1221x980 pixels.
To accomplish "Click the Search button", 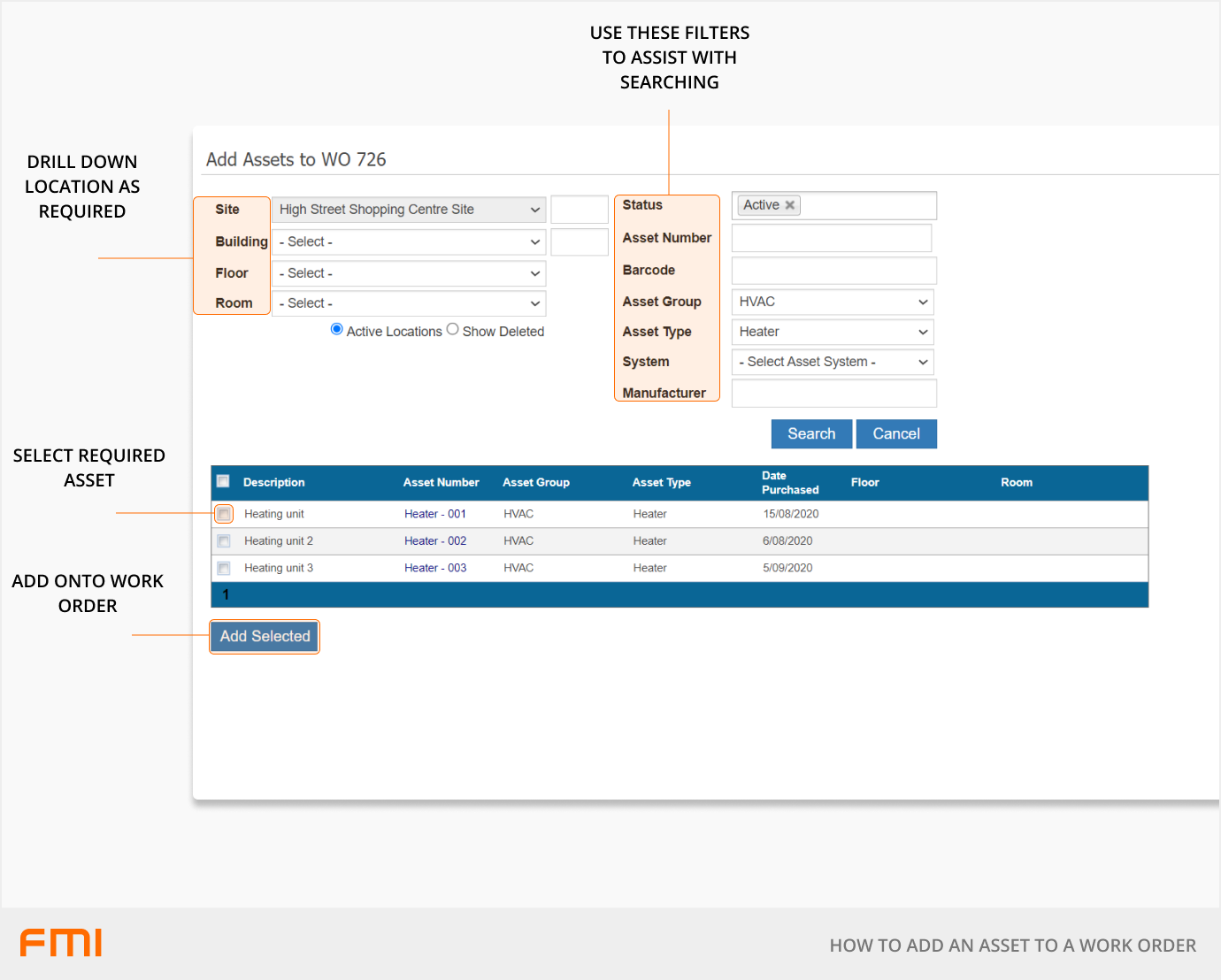I will coord(811,434).
